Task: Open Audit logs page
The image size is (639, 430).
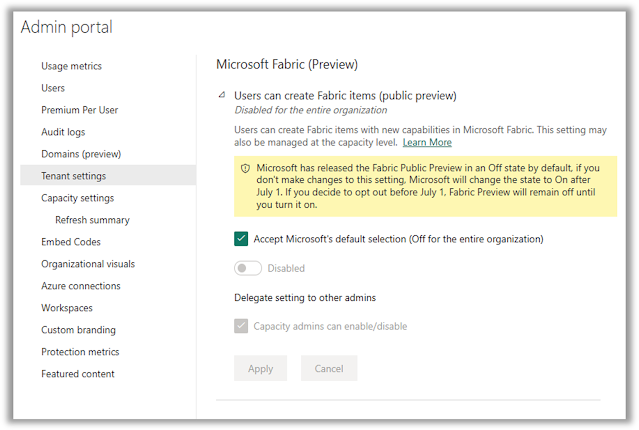Action: pos(63,132)
